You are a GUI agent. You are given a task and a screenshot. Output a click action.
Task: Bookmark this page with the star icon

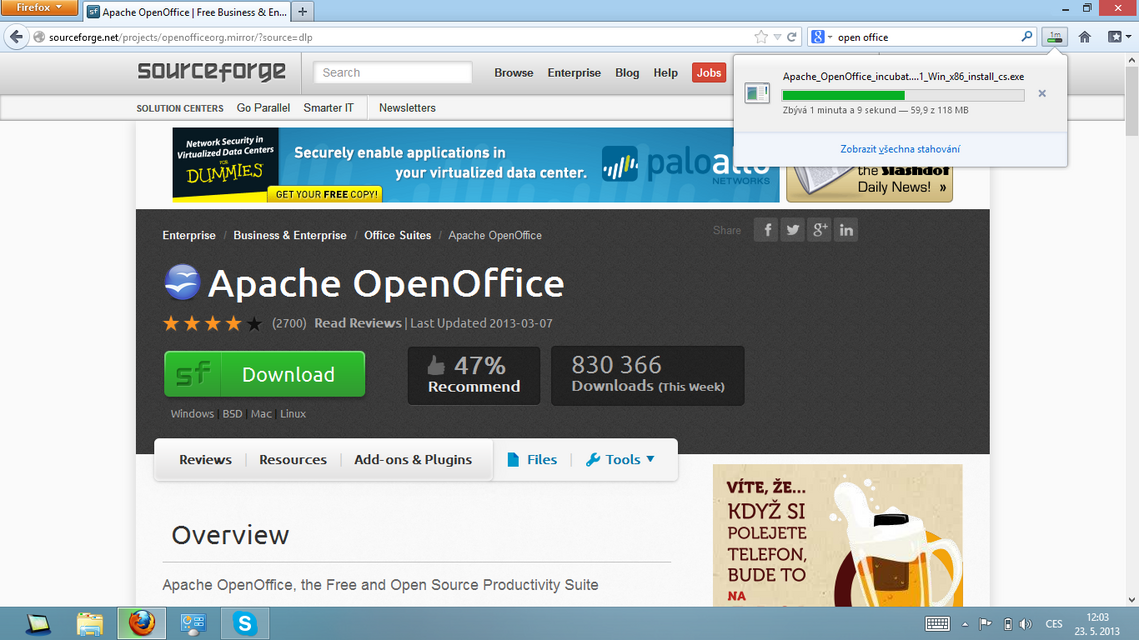point(761,37)
